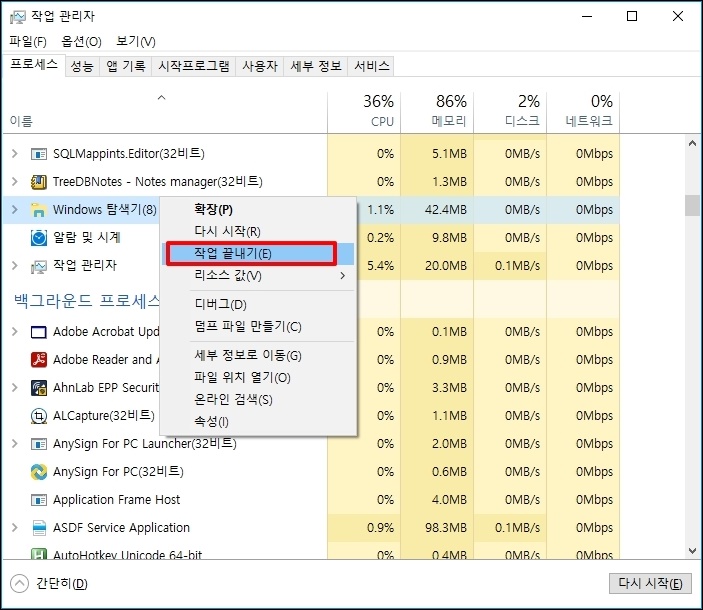Image resolution: width=703 pixels, height=610 pixels.
Task: Select the 42.4MB memory cell
Action: click(x=437, y=209)
